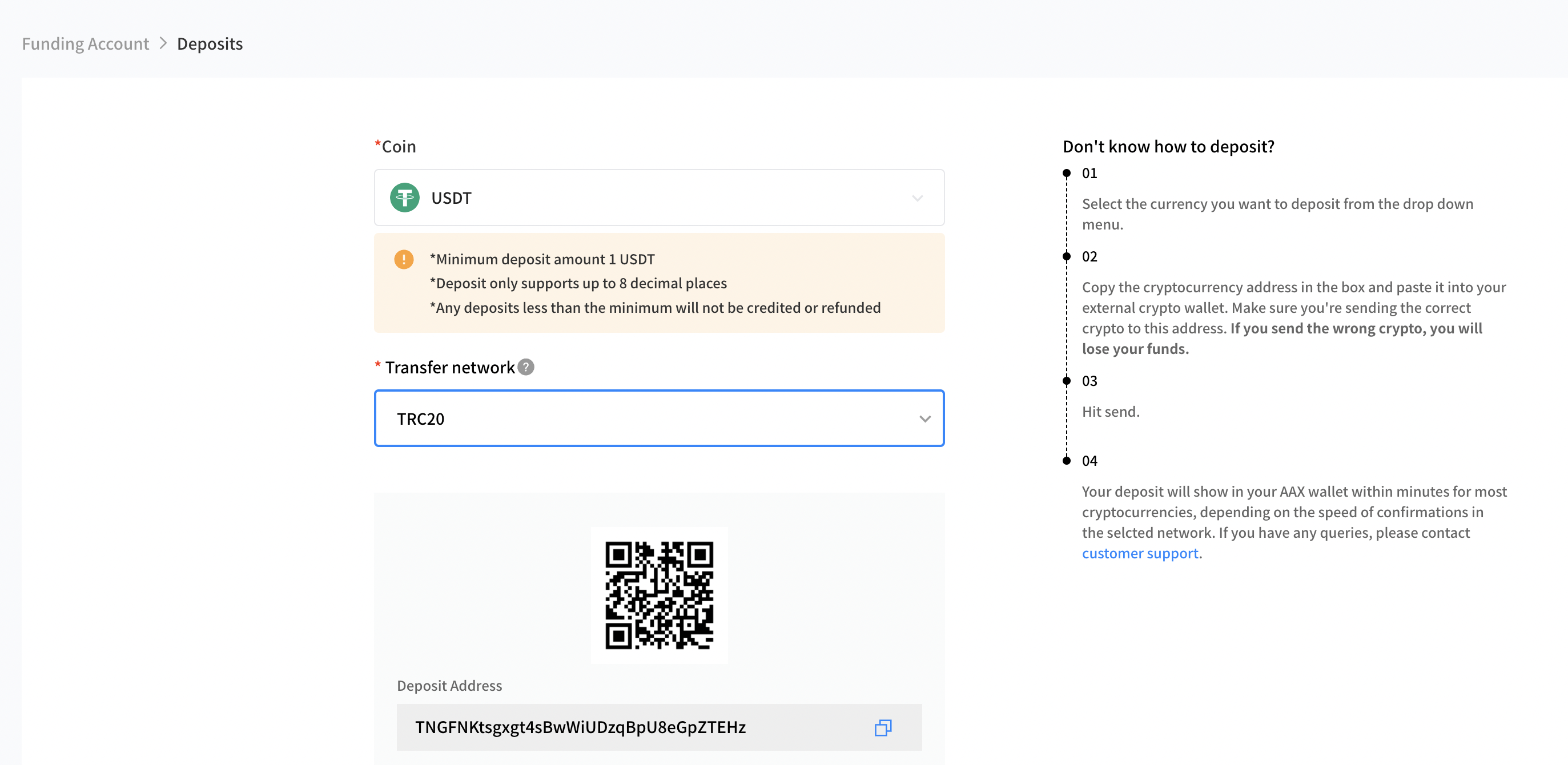Go back to Funding Account breadcrumb
This screenshot has width=1568, height=765.
click(85, 43)
